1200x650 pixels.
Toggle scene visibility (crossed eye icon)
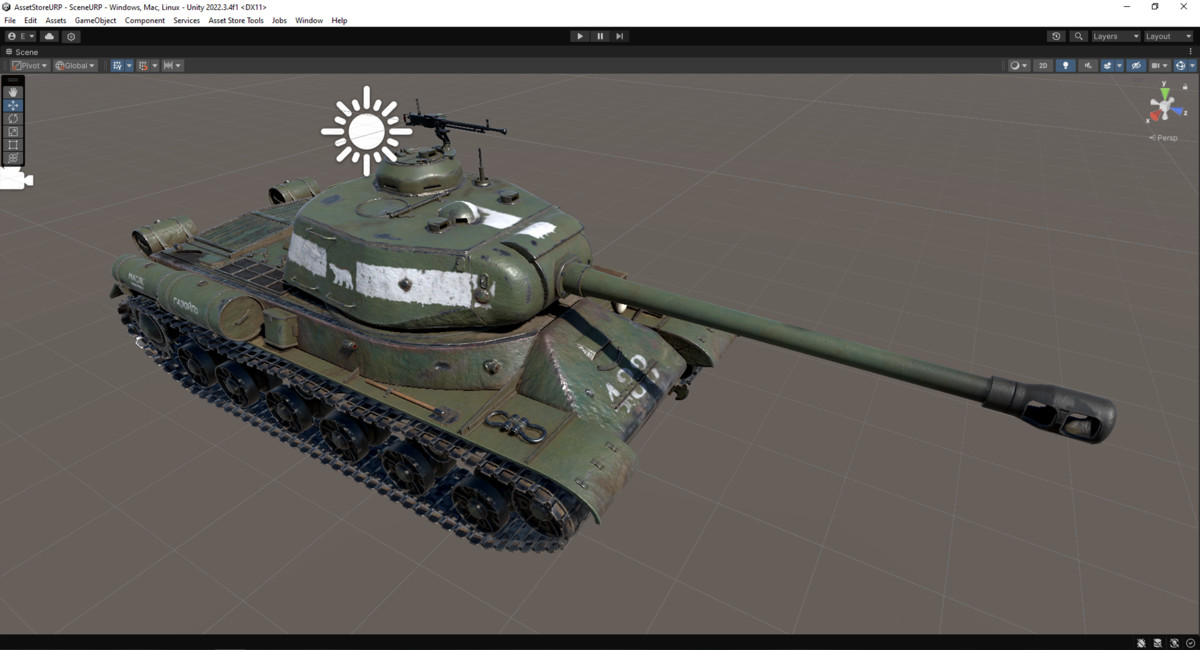(1136, 65)
